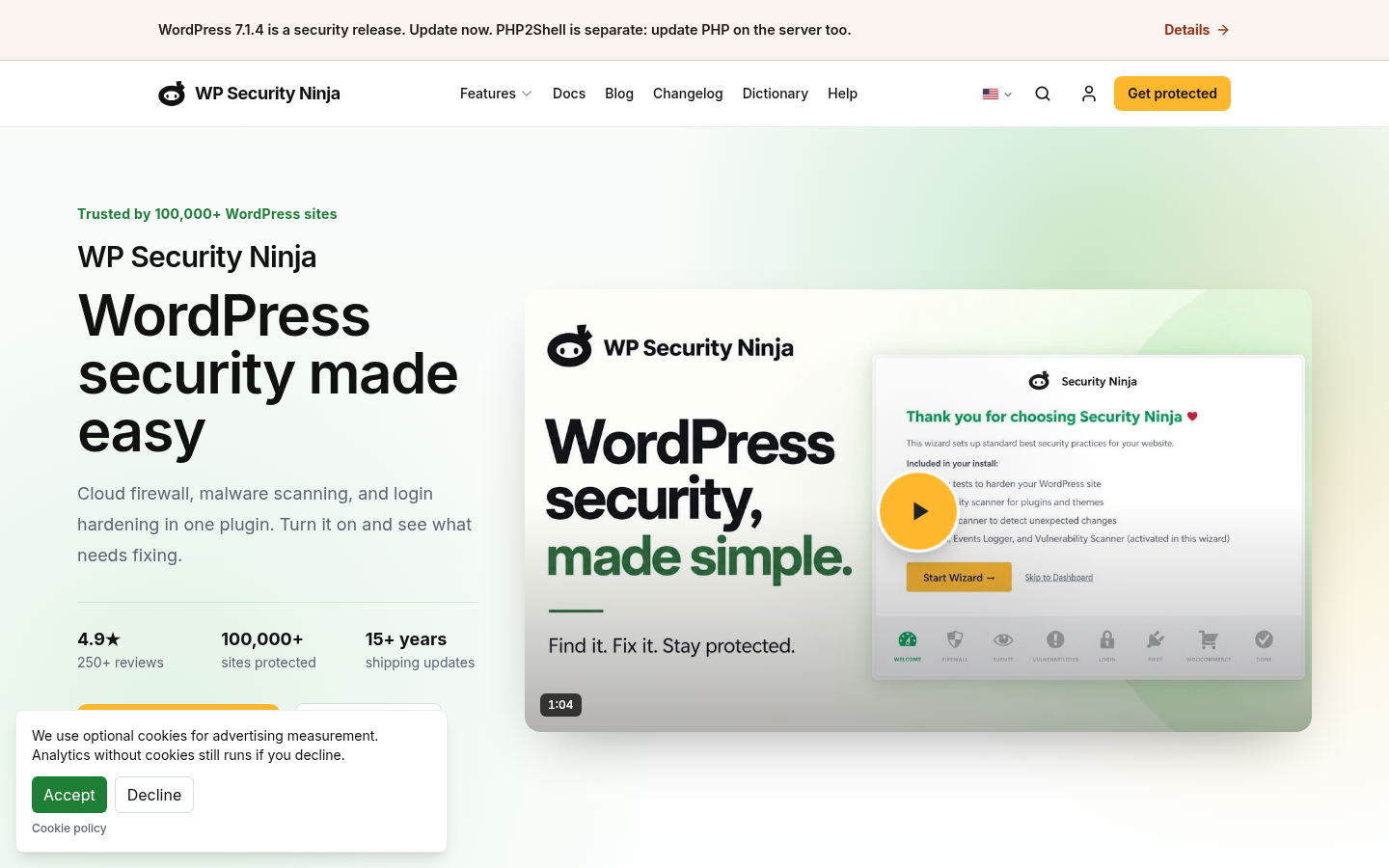Click the ninja logo inside video thumbnail
The height and width of the screenshot is (868, 1389).
[570, 346]
